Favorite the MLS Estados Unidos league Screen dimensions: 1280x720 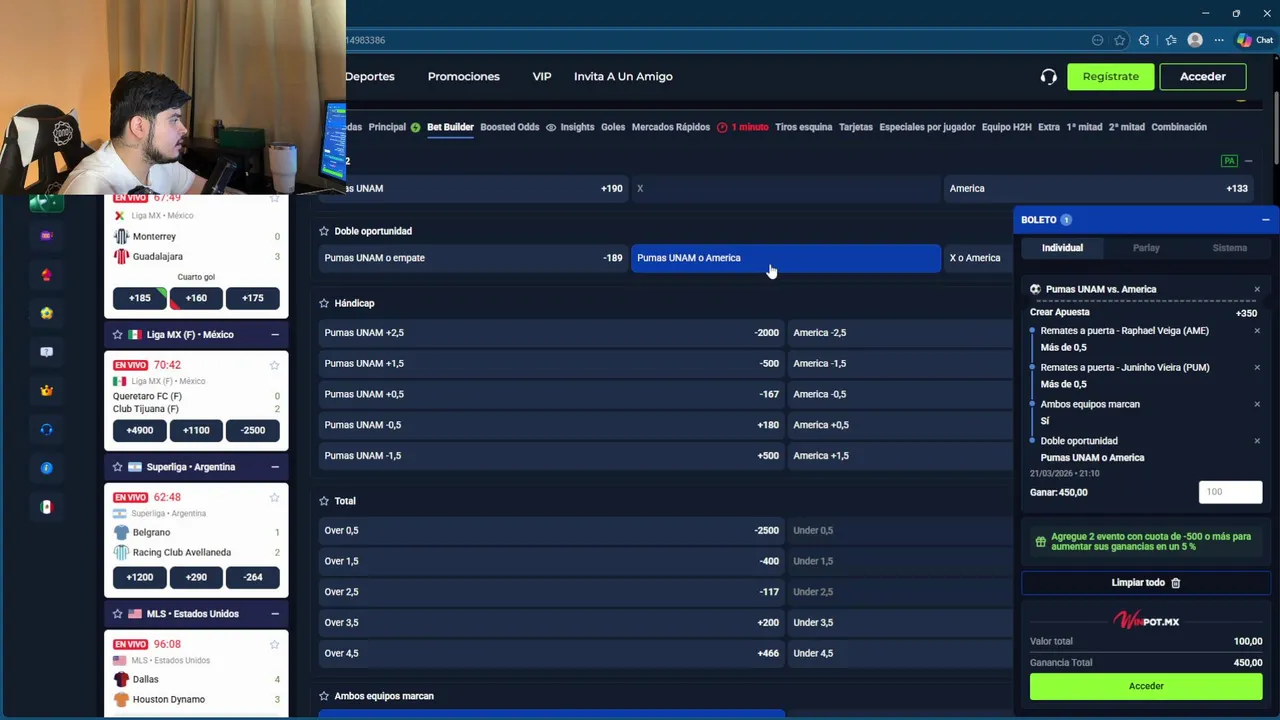click(117, 614)
